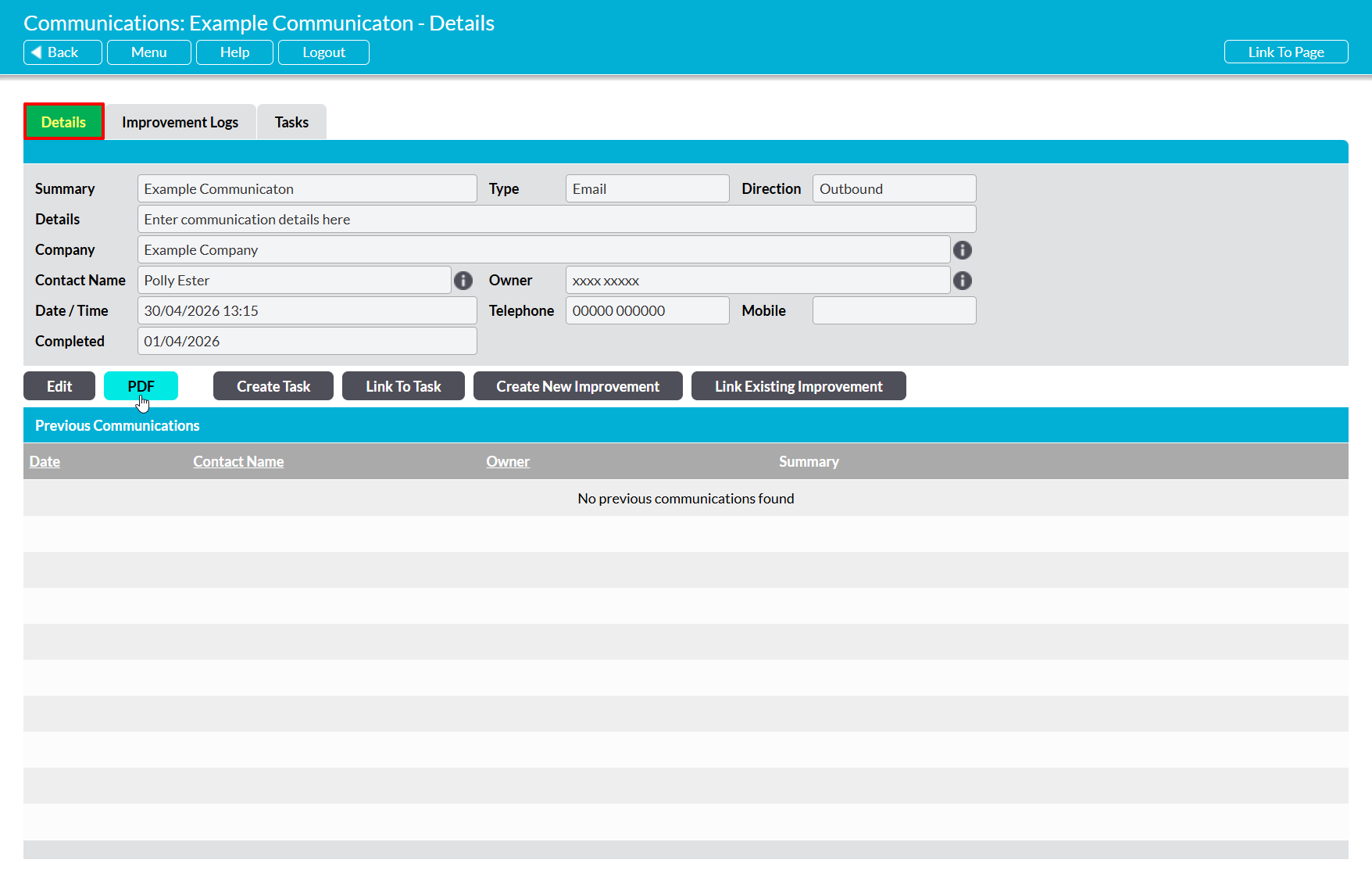Open the Menu button in header
The width and height of the screenshot is (1372, 874).
tap(149, 52)
